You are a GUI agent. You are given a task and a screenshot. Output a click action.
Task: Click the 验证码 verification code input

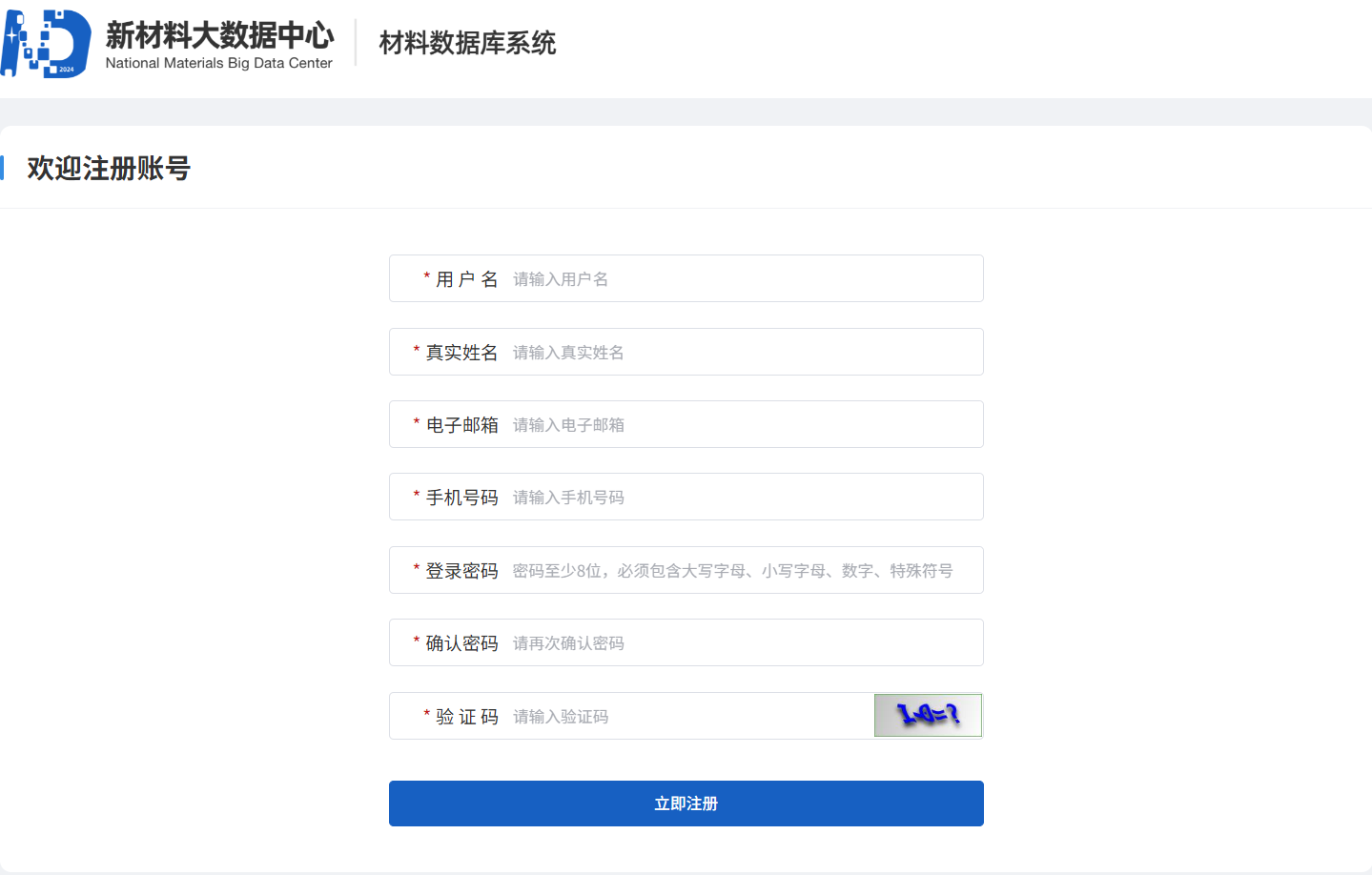click(x=667, y=715)
